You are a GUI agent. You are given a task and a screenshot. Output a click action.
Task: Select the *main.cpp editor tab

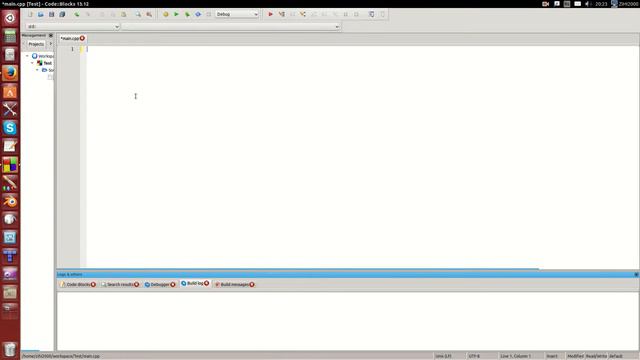pos(69,38)
